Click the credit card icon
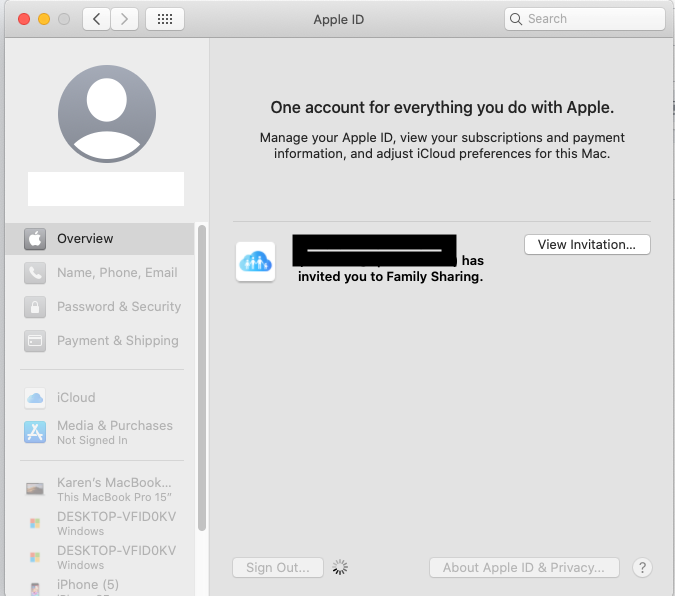This screenshot has height=596, width=675. [x=35, y=341]
